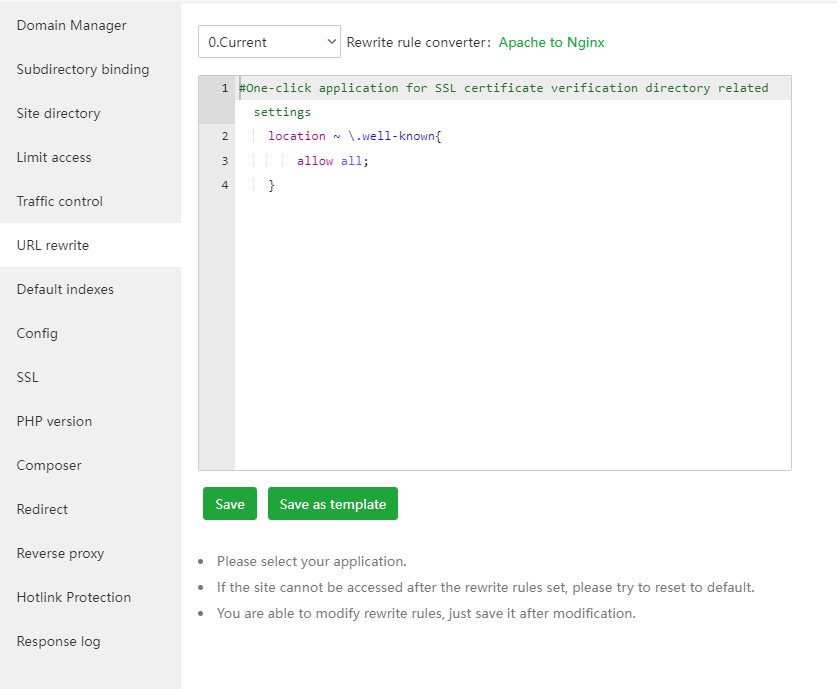
Task: Go to Reverse proxy tab
Action: pyautogui.click(x=60, y=553)
